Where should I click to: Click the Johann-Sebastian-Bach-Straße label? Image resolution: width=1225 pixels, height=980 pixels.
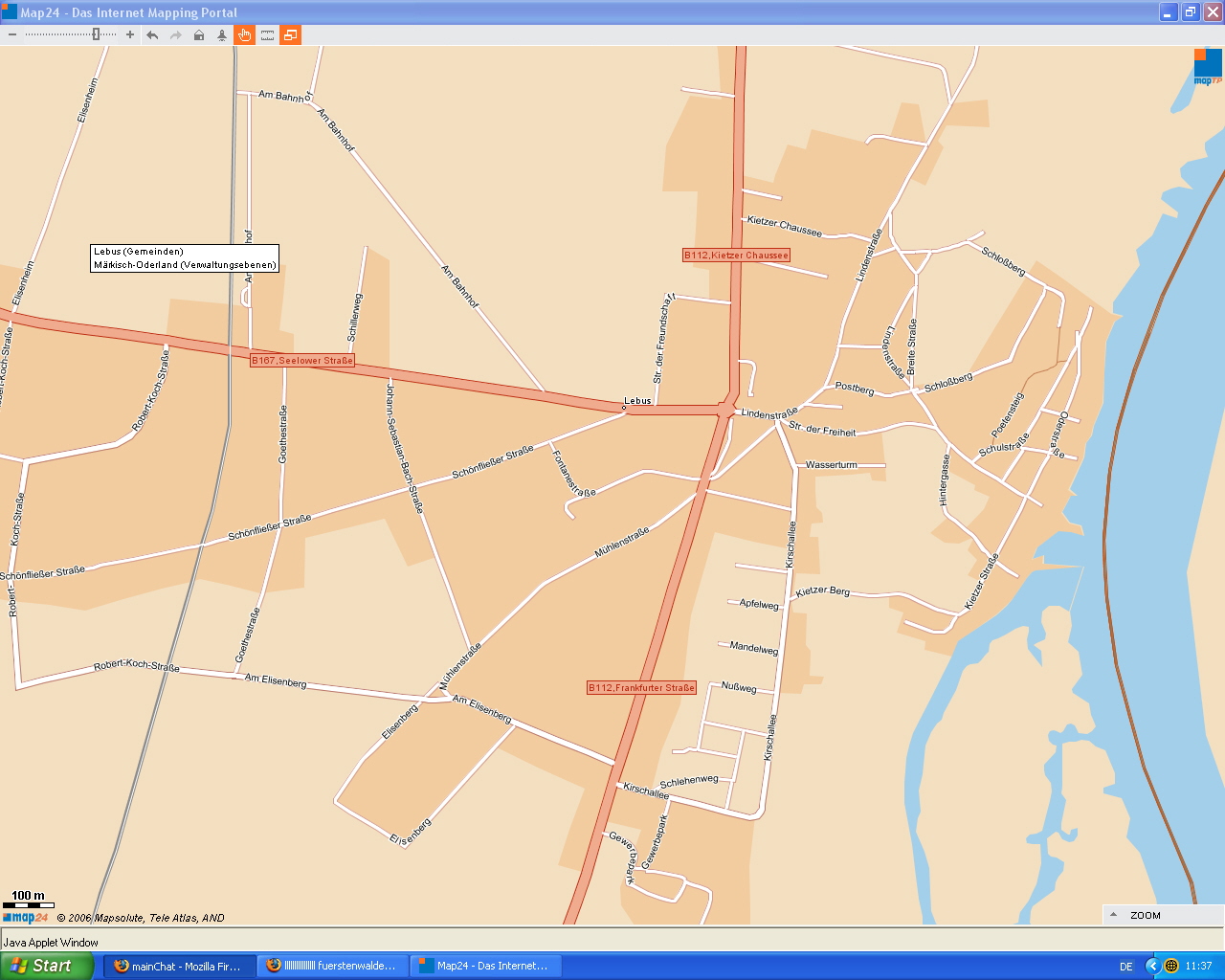[x=404, y=448]
